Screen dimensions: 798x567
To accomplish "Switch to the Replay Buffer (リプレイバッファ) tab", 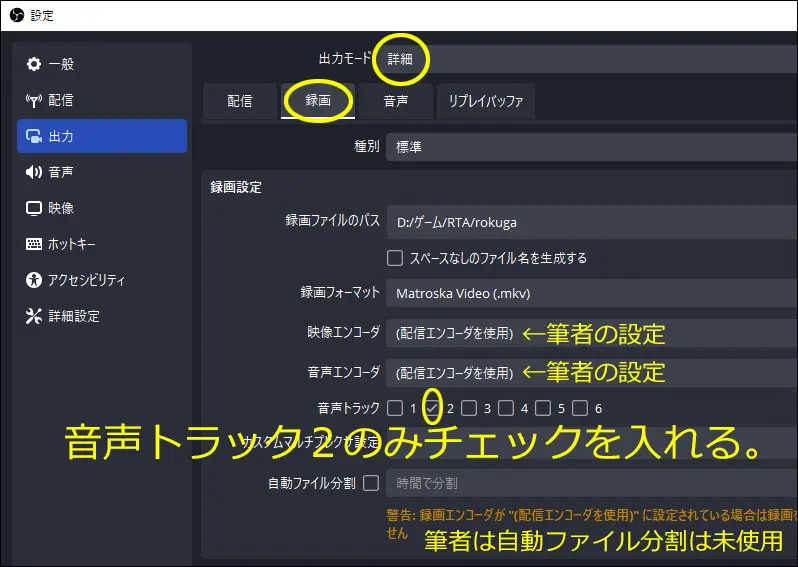I will (x=485, y=101).
